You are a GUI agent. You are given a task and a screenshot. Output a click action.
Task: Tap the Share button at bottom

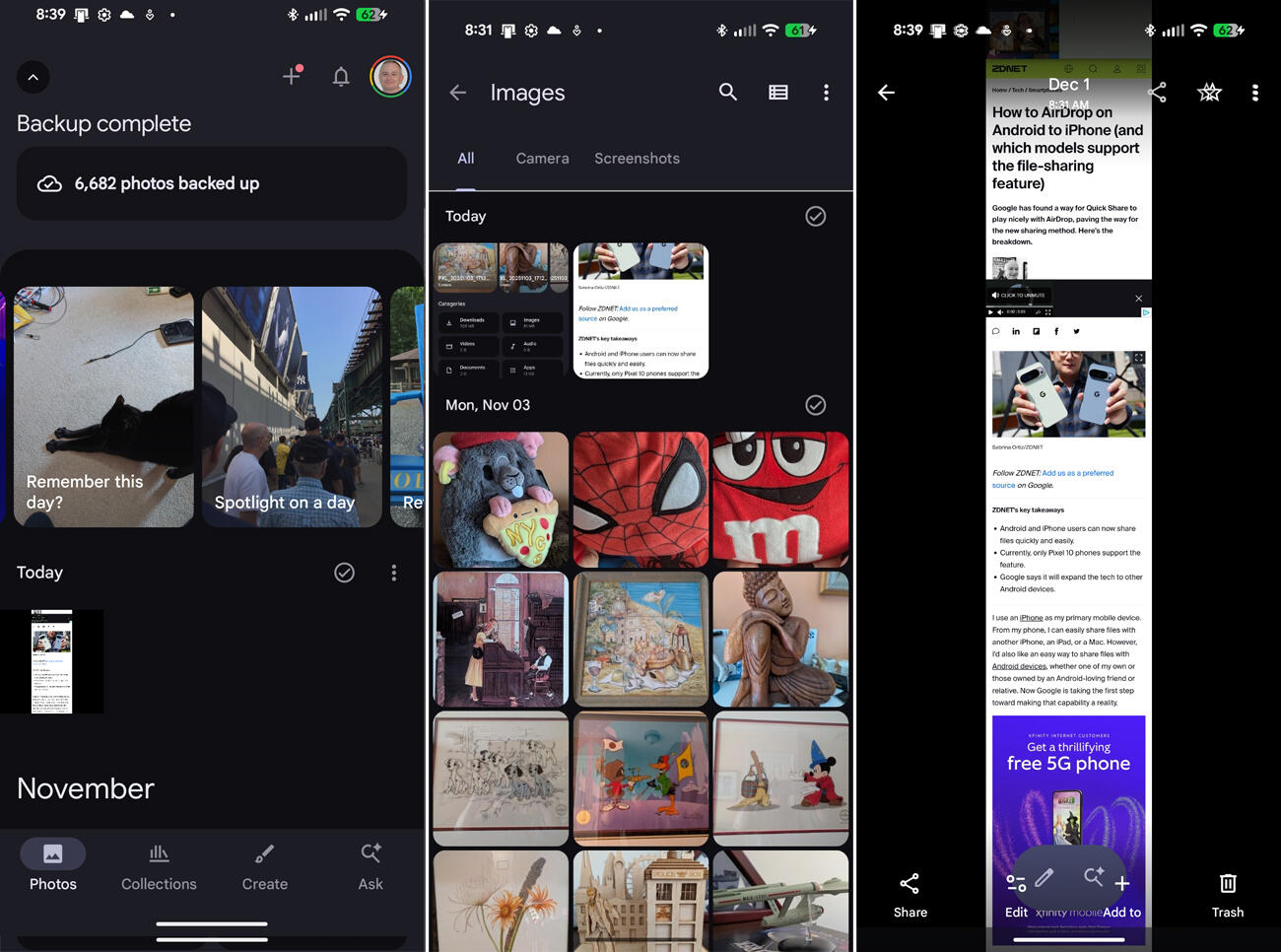tap(910, 894)
